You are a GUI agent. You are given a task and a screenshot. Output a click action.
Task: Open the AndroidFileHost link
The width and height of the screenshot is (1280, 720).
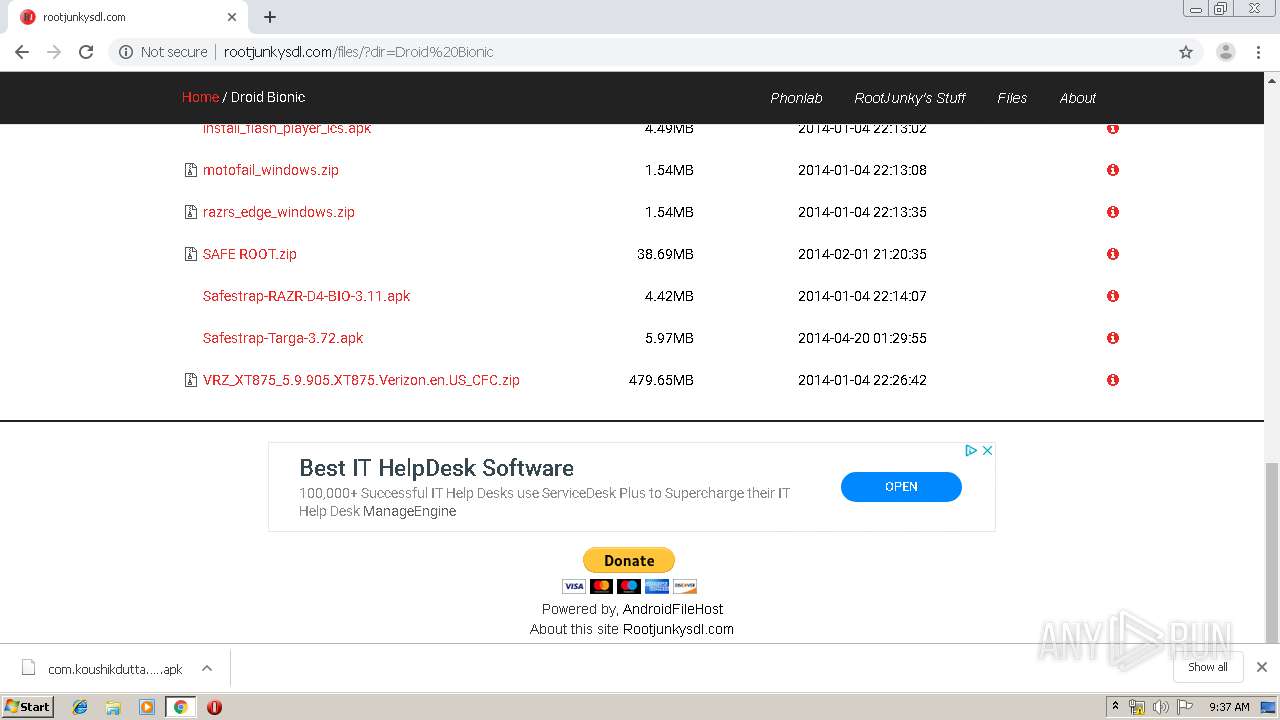(673, 609)
